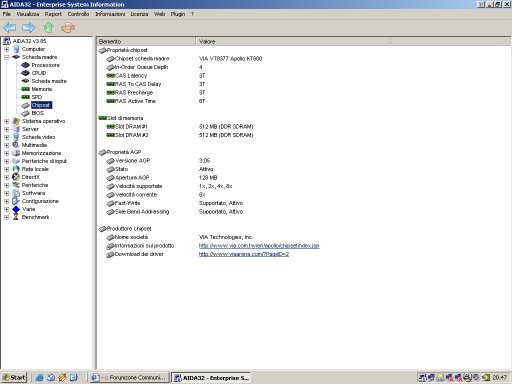Click the Elemento column header
The width and height of the screenshot is (512, 384).
146,41
